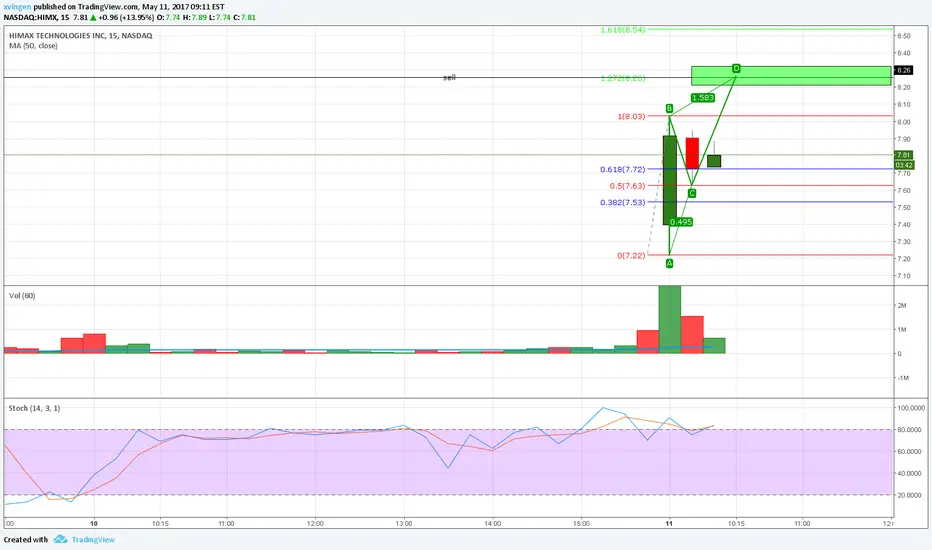Select the red candle
932x550 pixels.
pyautogui.click(x=692, y=153)
